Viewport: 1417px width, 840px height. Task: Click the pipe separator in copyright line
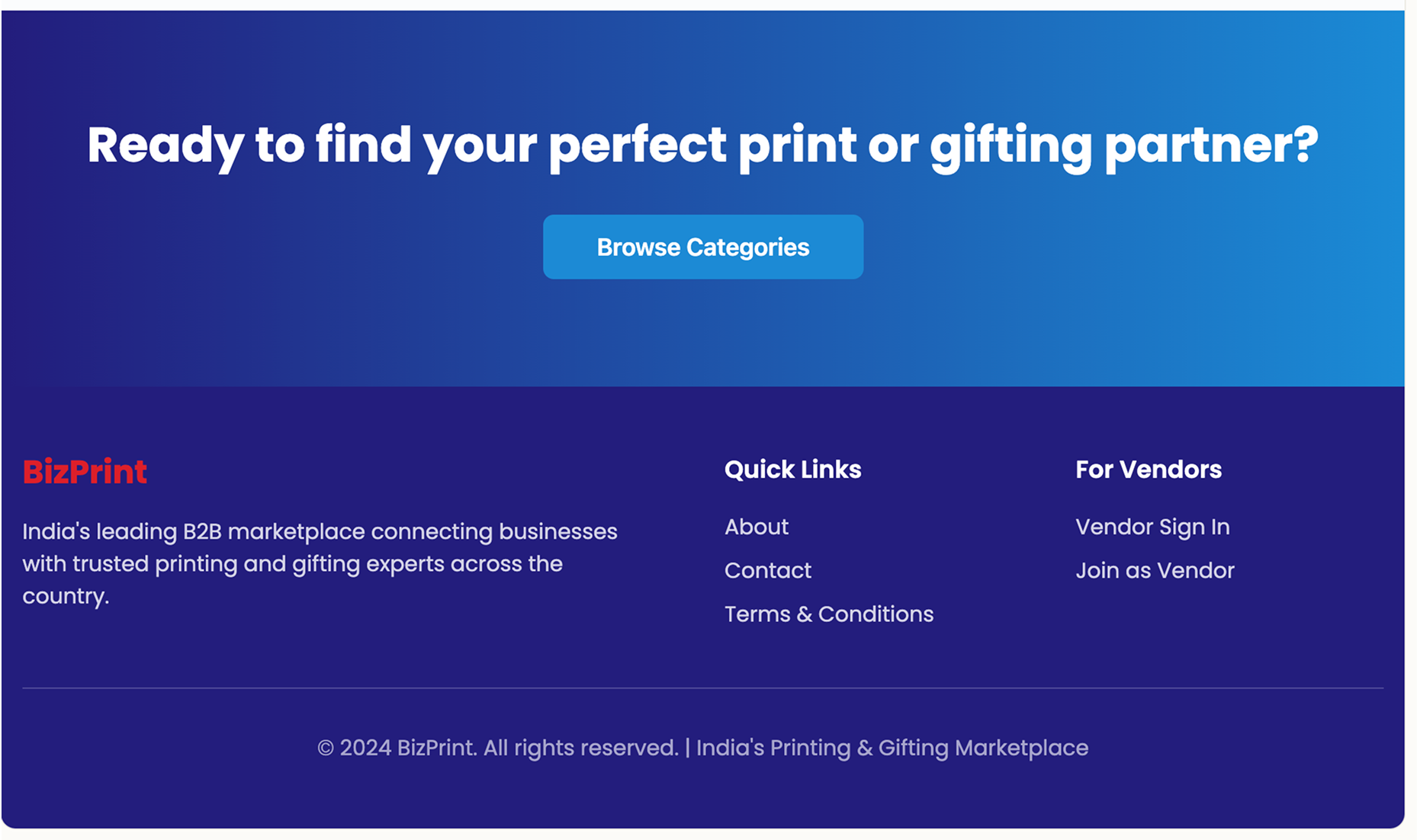[x=687, y=748]
